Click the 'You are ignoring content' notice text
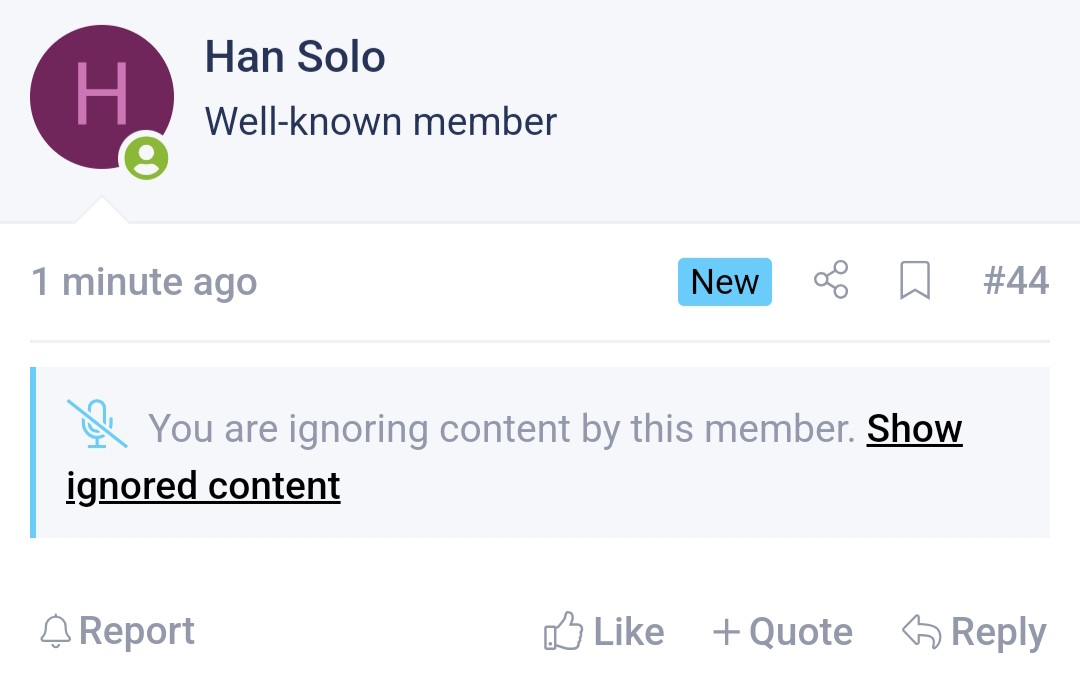The width and height of the screenshot is (1080, 698). tap(501, 429)
